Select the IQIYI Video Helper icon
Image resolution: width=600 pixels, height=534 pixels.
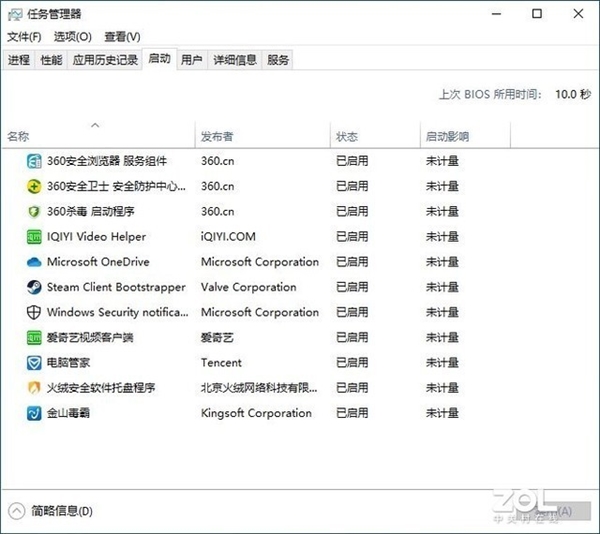click(x=34, y=237)
